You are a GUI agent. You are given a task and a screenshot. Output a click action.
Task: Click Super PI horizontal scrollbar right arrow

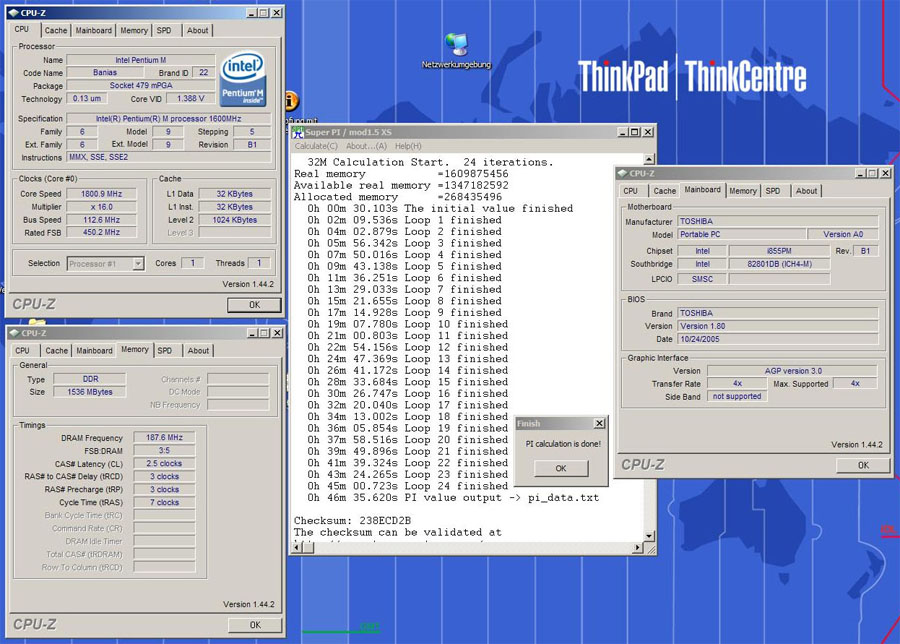[x=637, y=548]
